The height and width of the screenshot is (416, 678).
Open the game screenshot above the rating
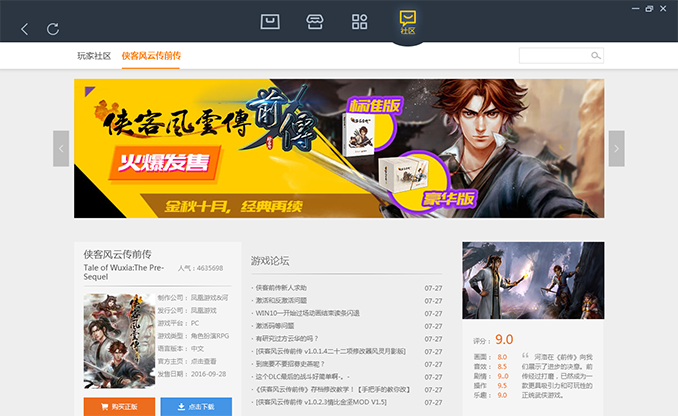[x=533, y=280]
